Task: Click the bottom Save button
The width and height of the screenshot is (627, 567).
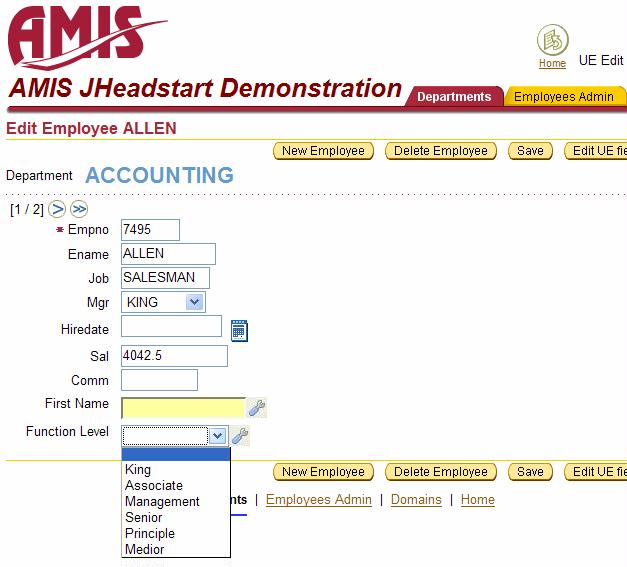Action: point(530,472)
